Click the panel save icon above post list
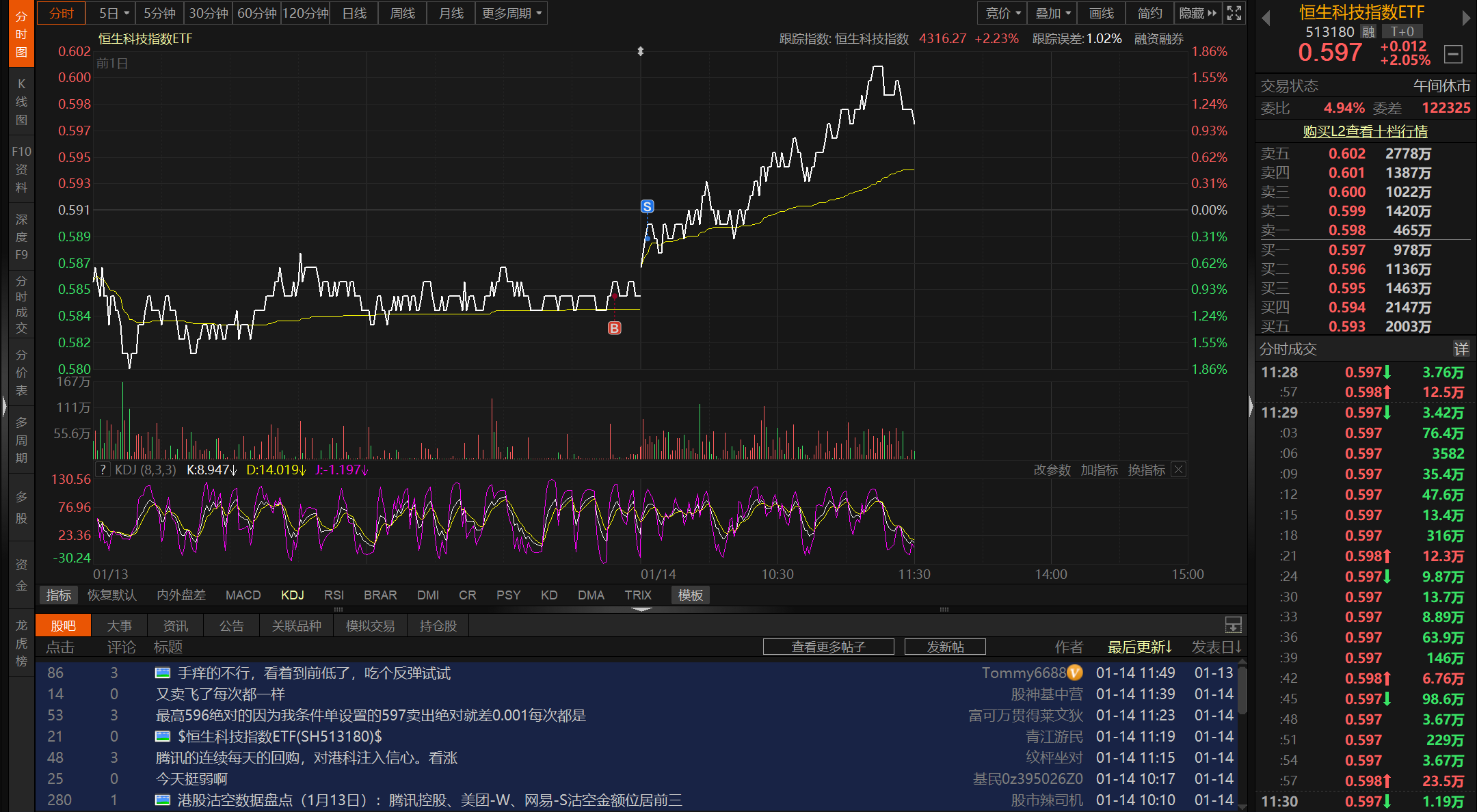The image size is (1477, 812). (x=1233, y=625)
